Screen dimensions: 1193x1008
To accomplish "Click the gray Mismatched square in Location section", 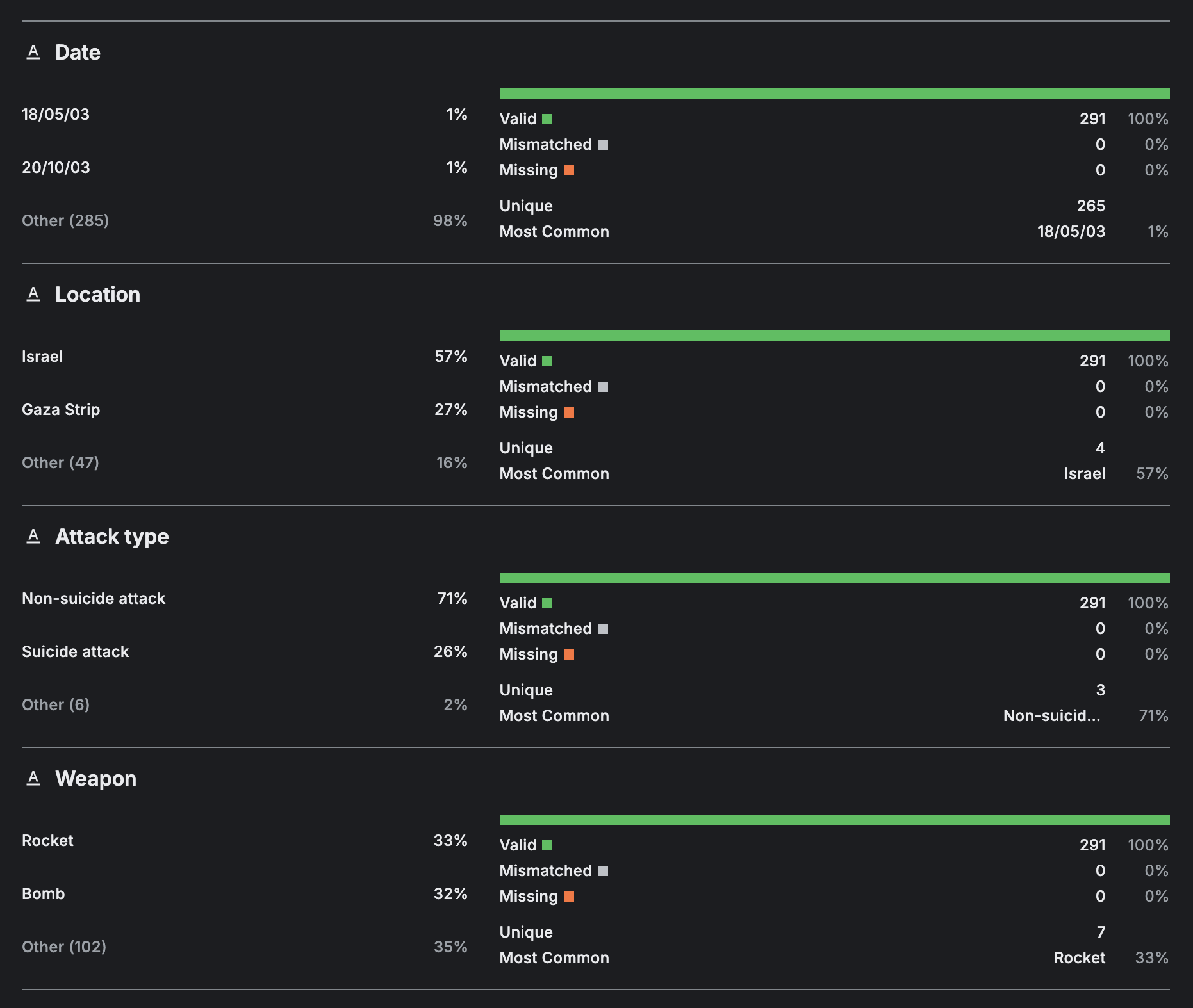I will click(603, 387).
